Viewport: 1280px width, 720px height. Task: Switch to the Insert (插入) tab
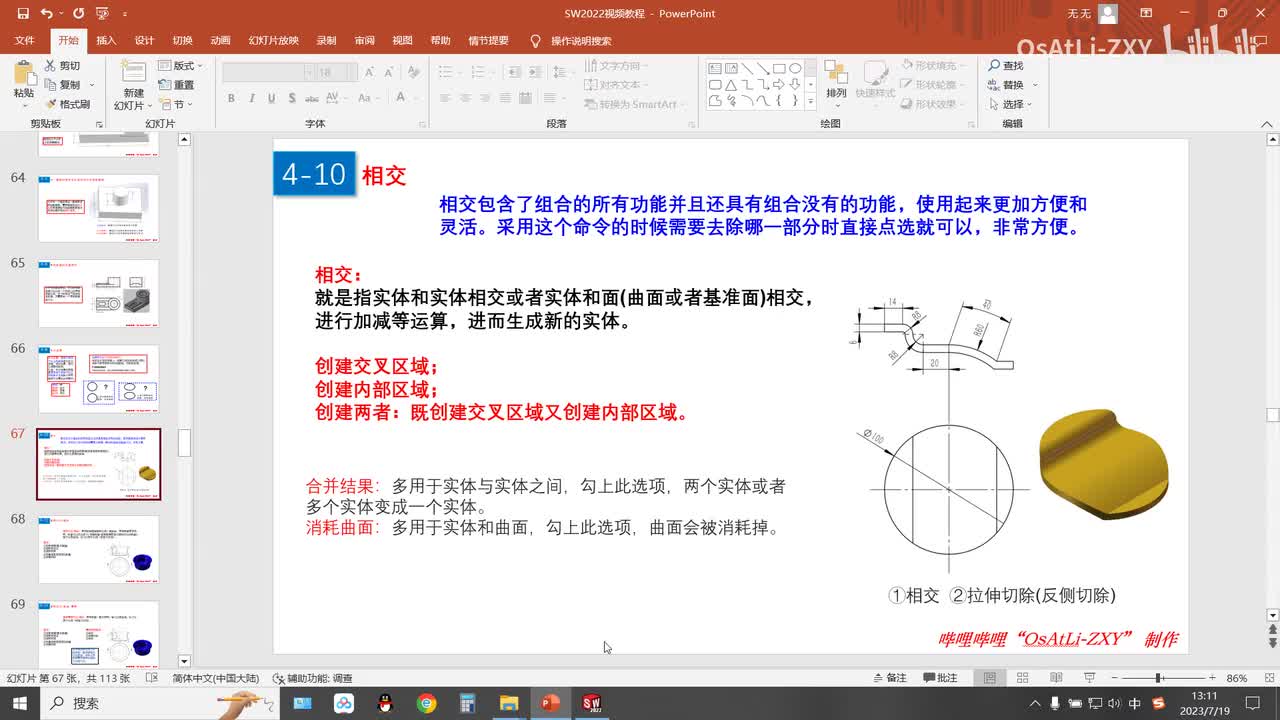(x=106, y=41)
